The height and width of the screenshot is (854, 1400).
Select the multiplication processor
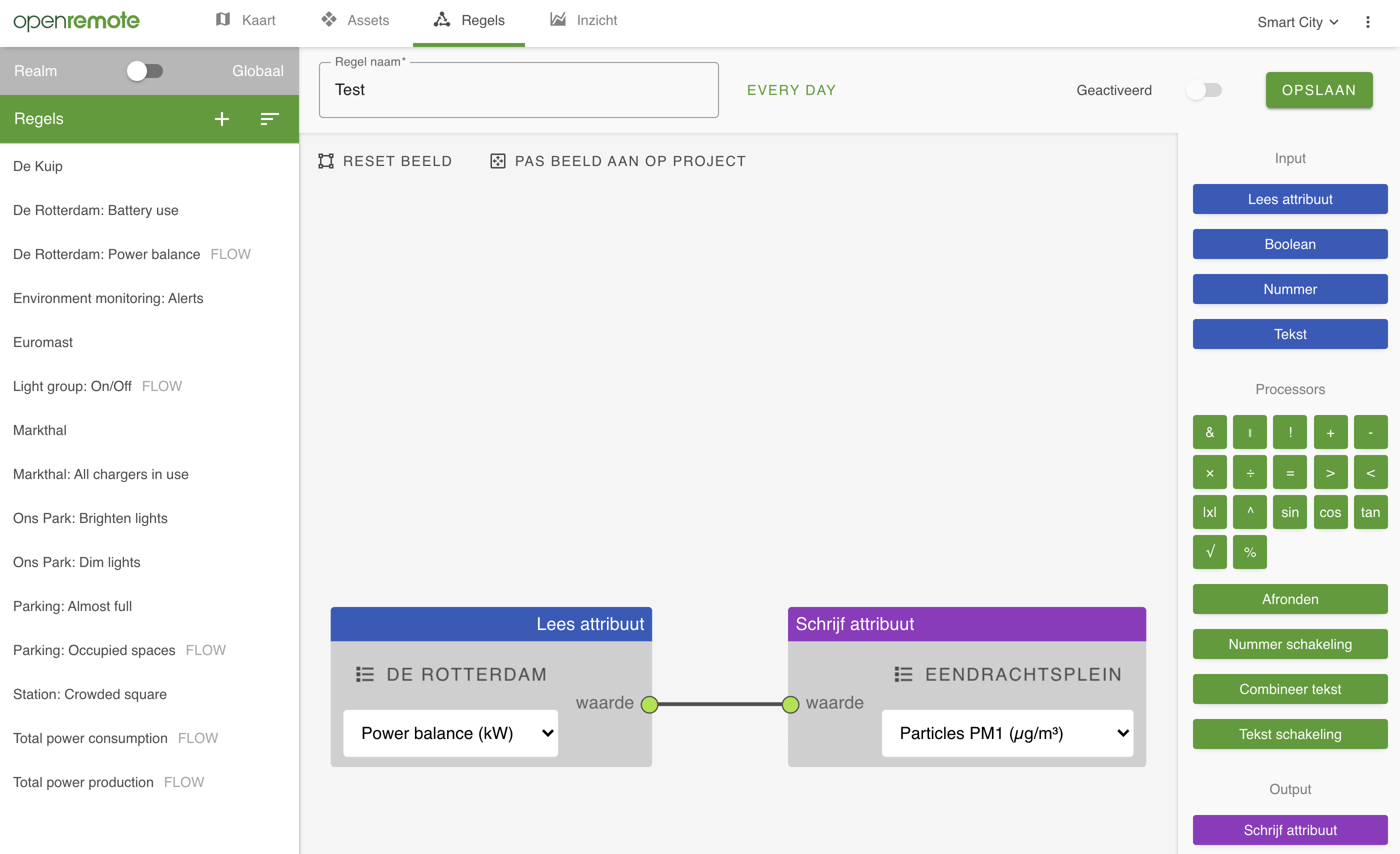point(1209,472)
